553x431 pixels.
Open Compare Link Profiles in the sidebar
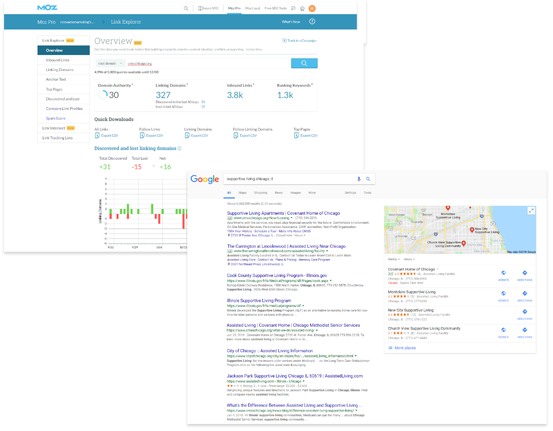[x=64, y=109]
